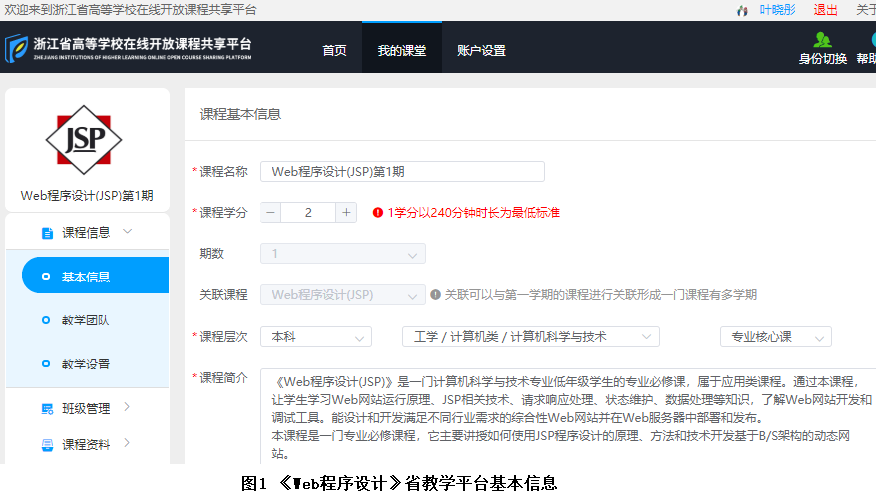Select 教学团队 in sidebar

pyautogui.click(x=85, y=321)
